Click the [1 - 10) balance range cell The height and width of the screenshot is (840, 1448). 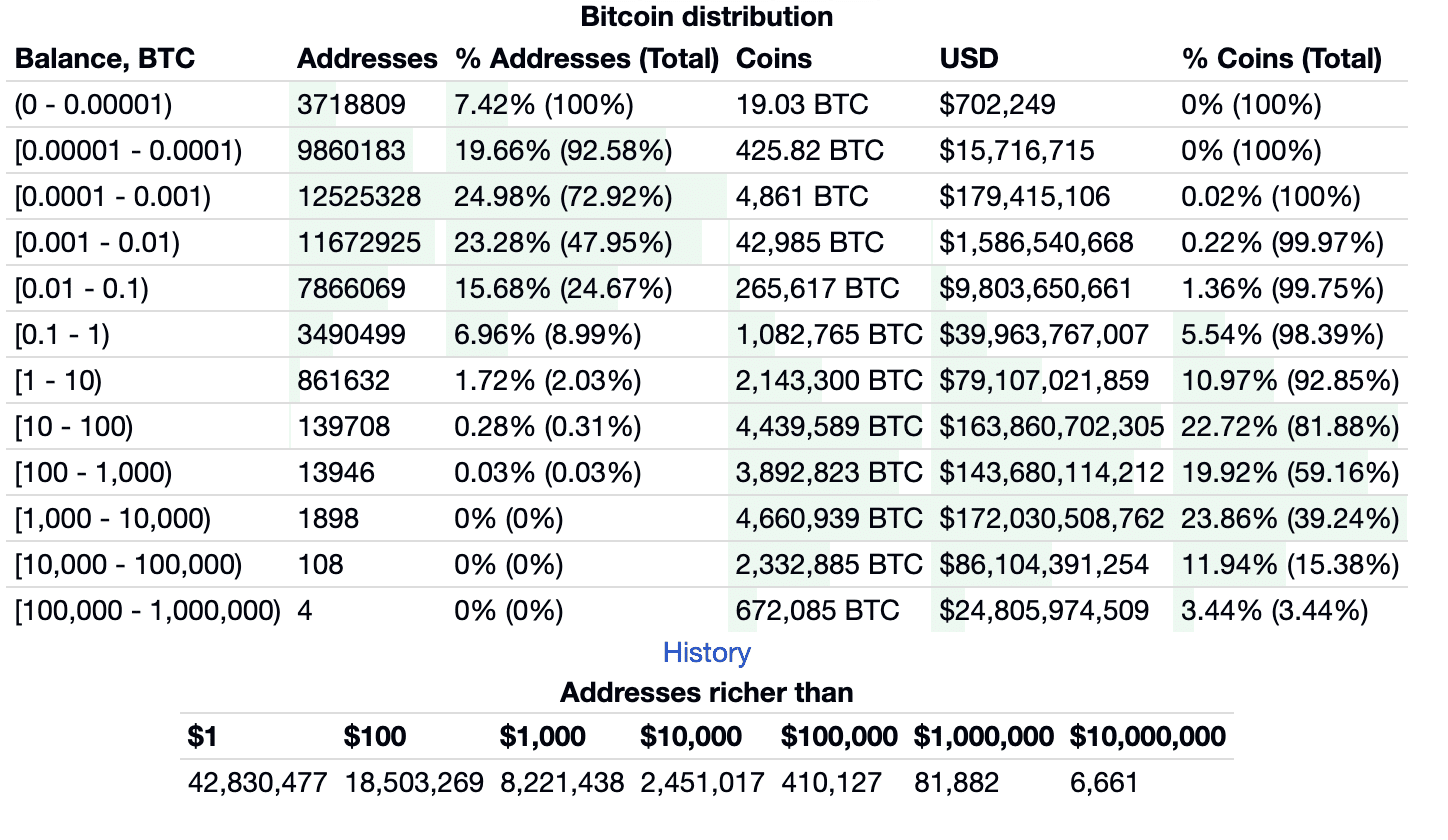58,381
